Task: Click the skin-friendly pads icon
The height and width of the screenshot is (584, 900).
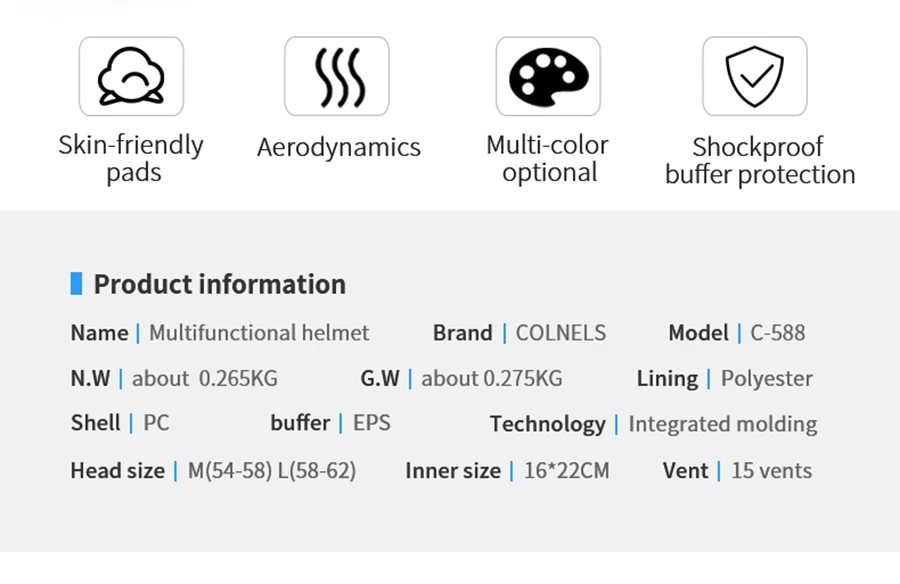Action: click(x=131, y=77)
